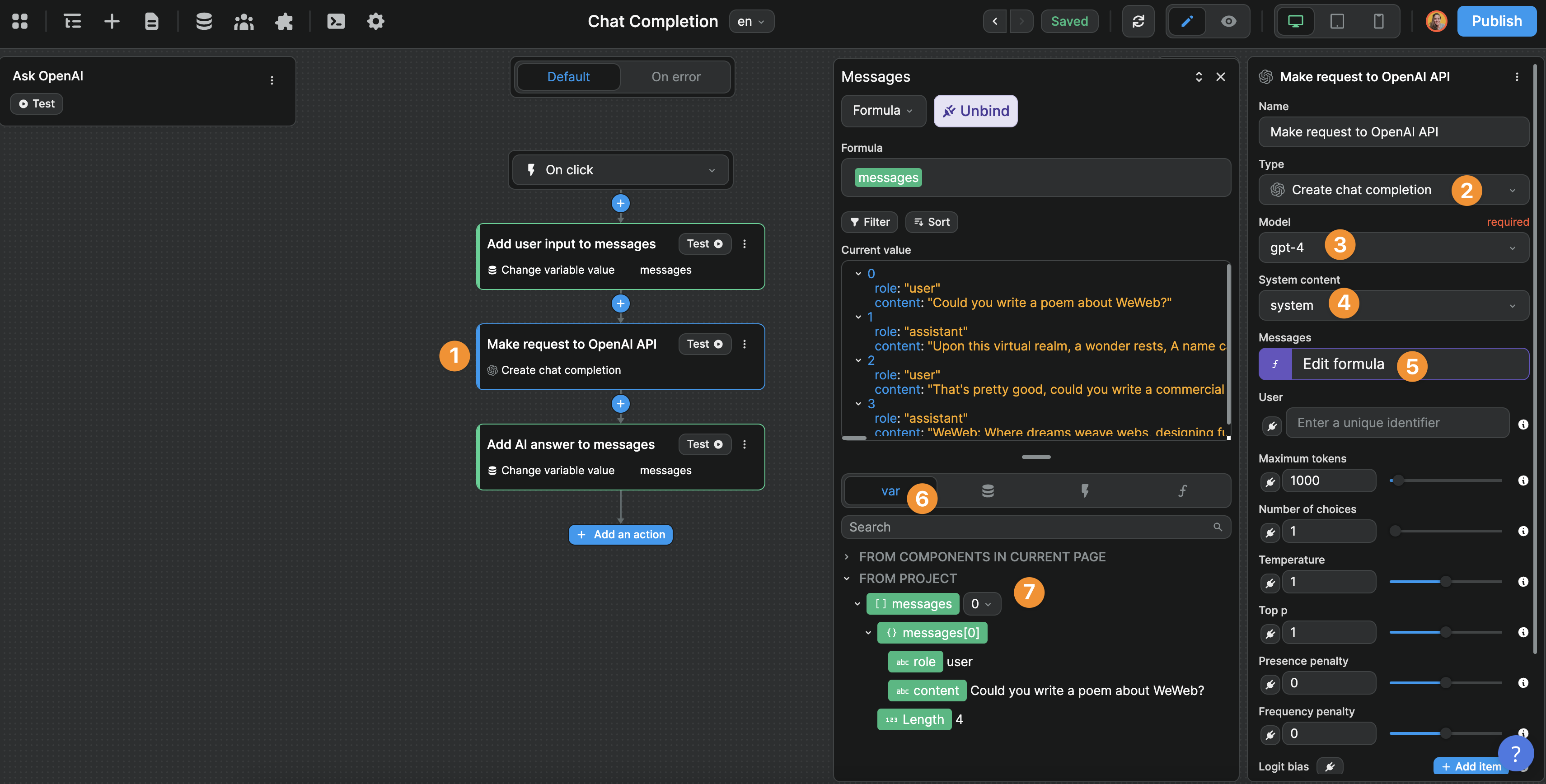Viewport: 1546px width, 784px height.
Task: Collapse the messages array in FROM PROJECT
Action: [x=857, y=603]
